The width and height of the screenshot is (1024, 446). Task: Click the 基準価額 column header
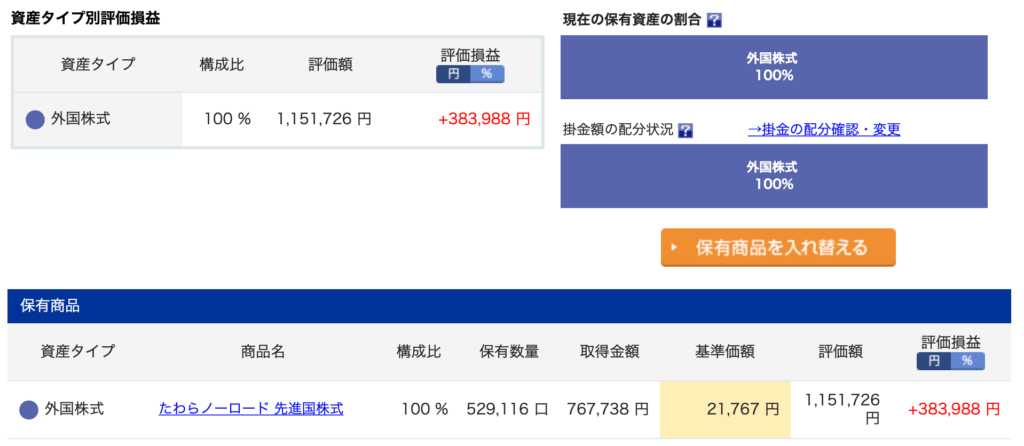[x=725, y=351]
